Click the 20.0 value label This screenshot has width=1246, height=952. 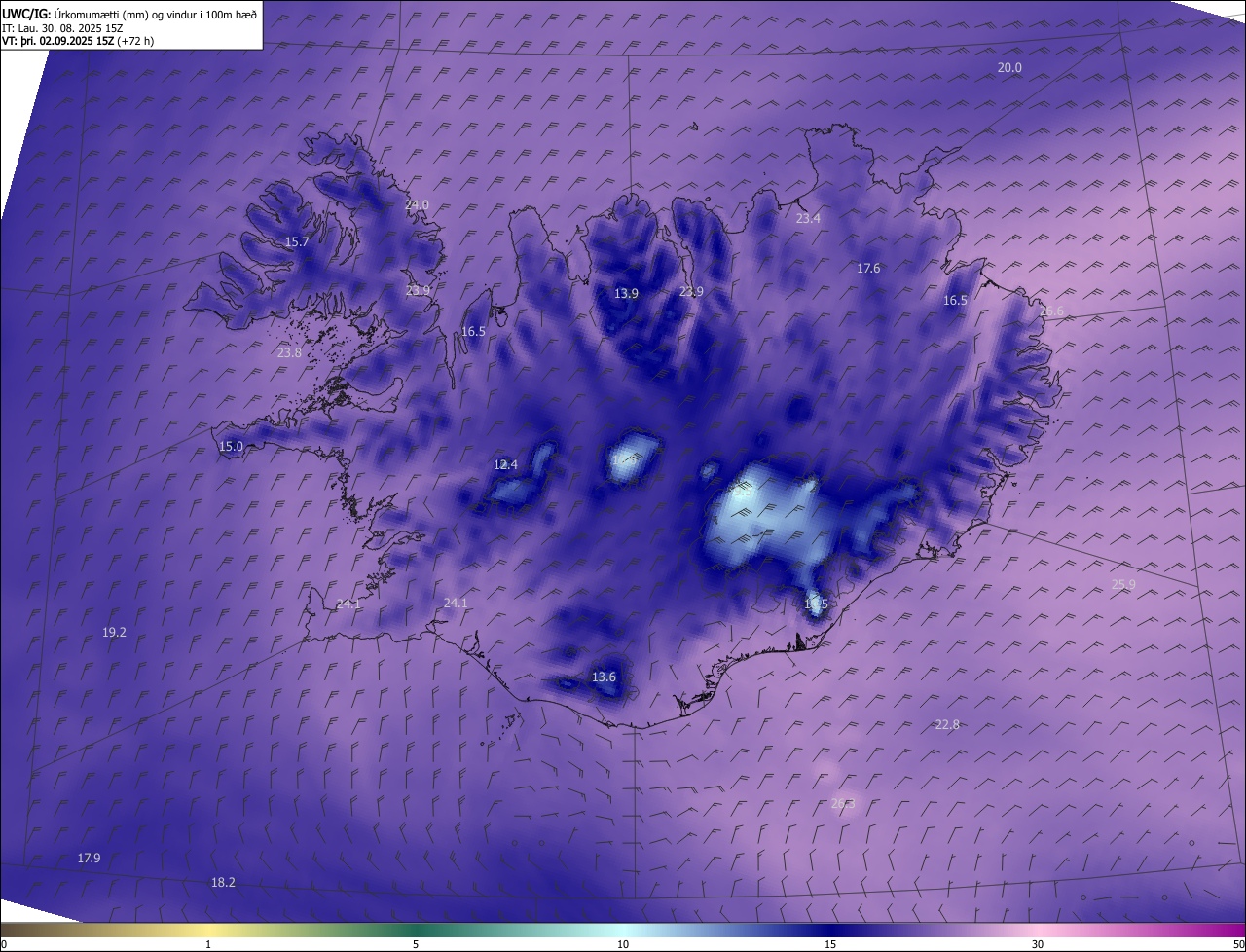(1009, 67)
